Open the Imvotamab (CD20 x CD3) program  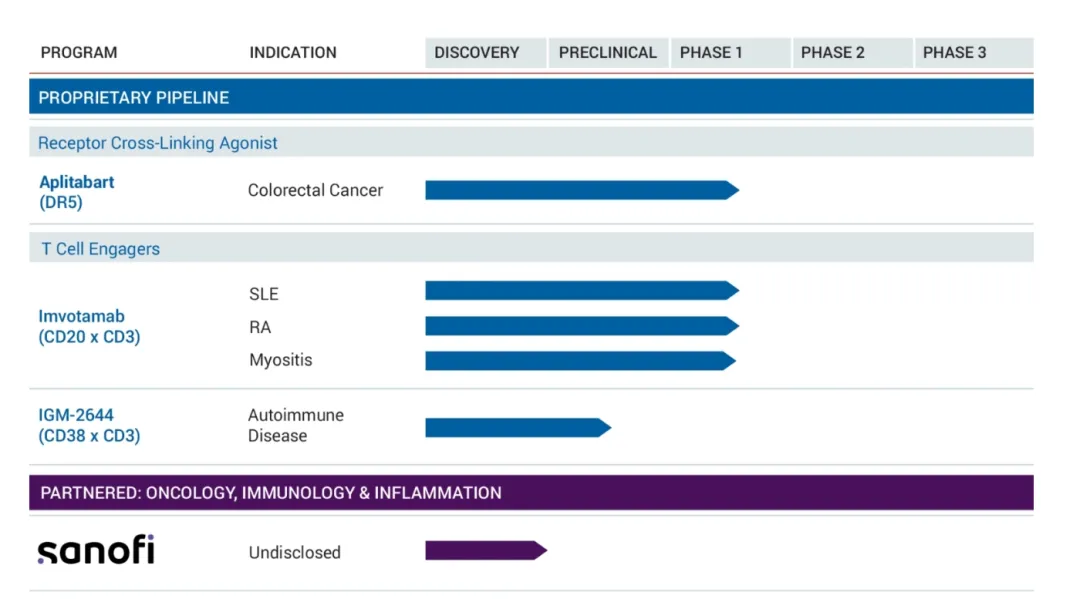(x=89, y=327)
